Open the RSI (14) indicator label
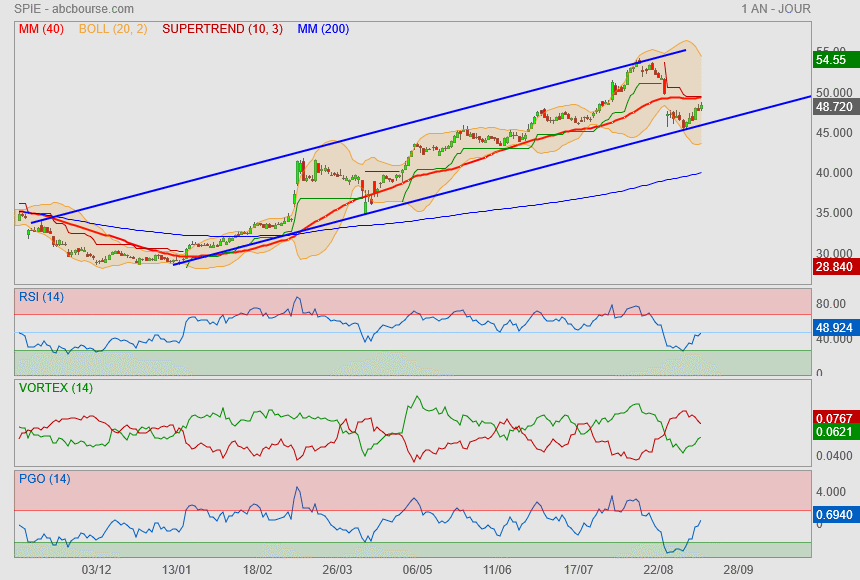The width and height of the screenshot is (860, 580). click(x=42, y=296)
